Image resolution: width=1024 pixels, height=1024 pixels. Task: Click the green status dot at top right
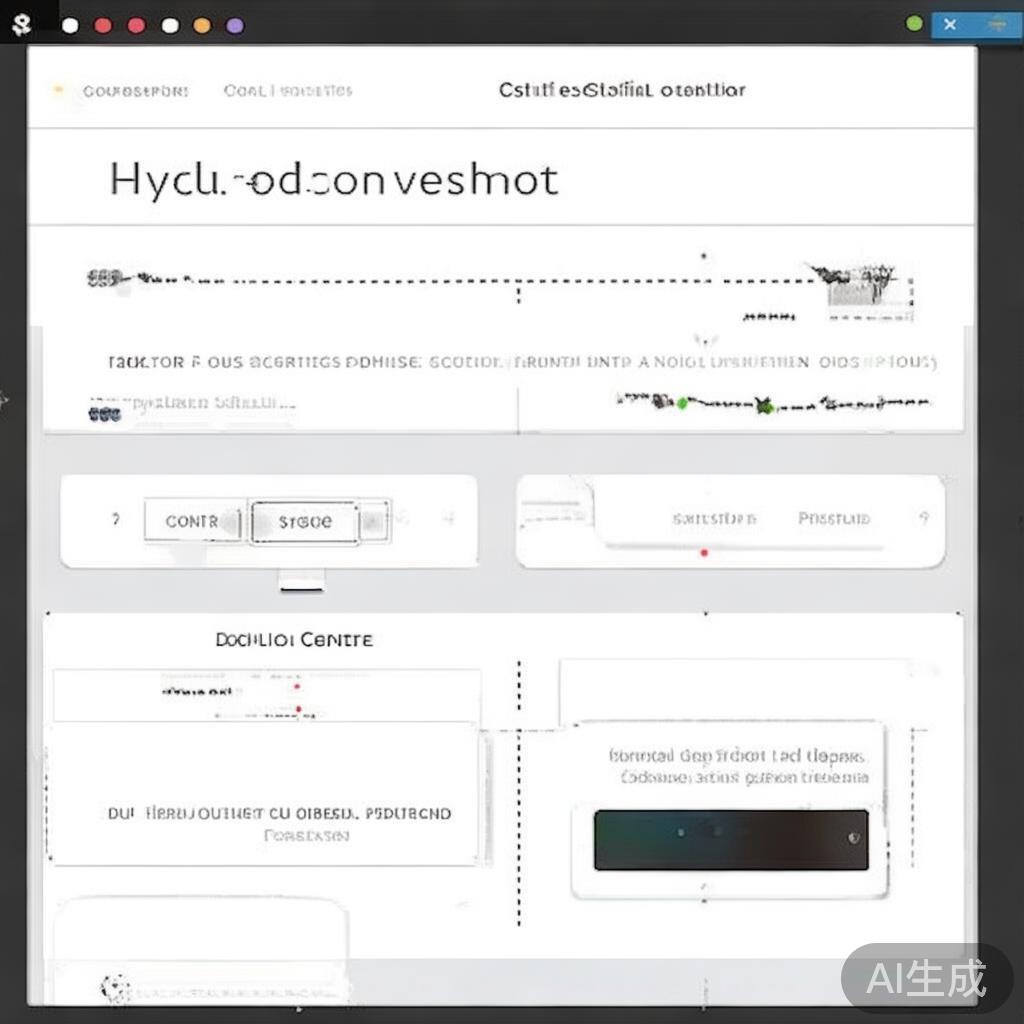pos(914,23)
